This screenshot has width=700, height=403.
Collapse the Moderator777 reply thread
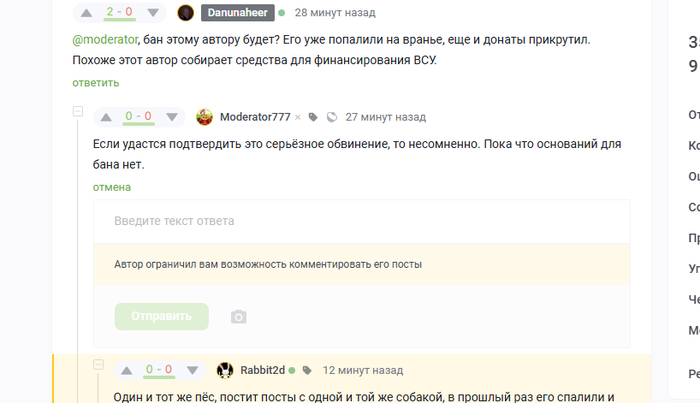click(76, 111)
